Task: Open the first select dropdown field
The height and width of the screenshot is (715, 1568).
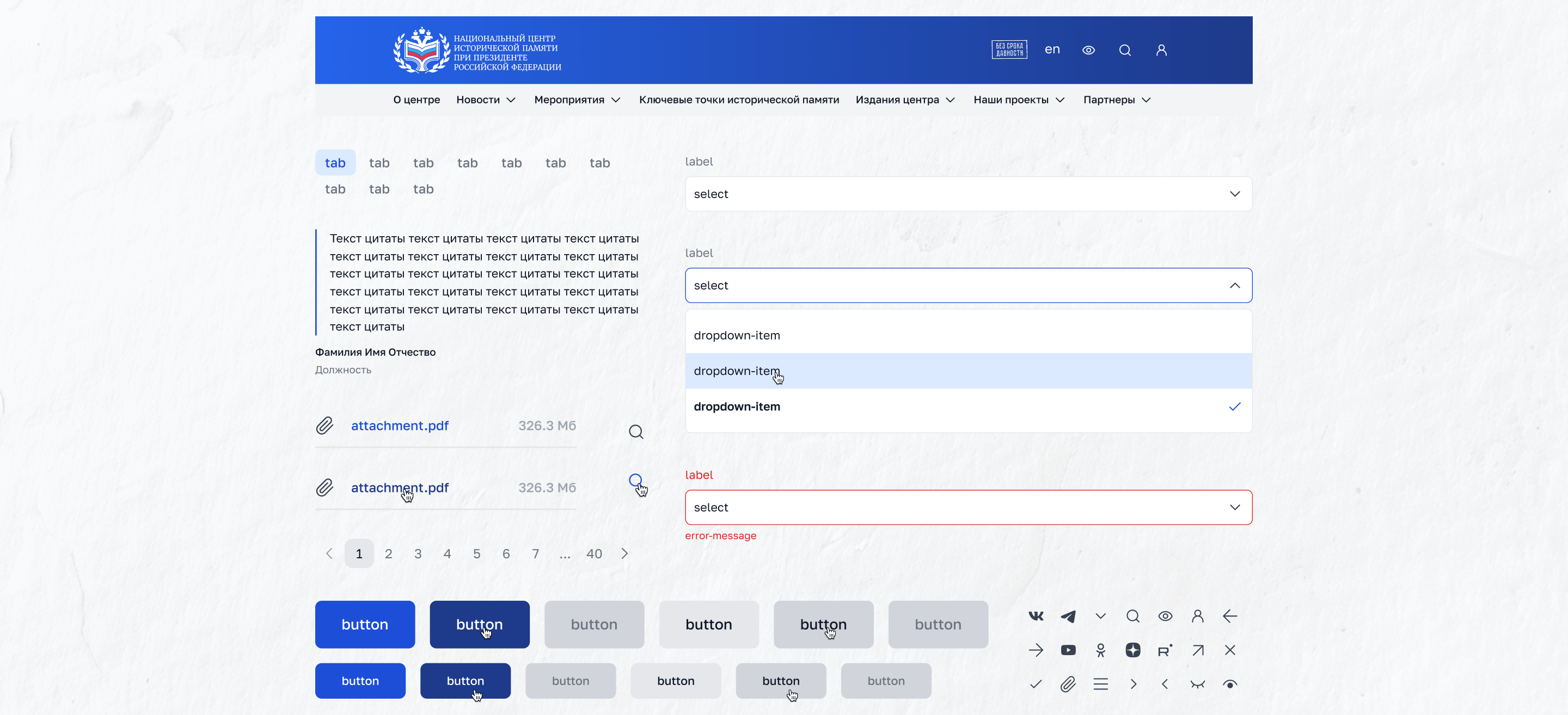Action: (x=968, y=194)
